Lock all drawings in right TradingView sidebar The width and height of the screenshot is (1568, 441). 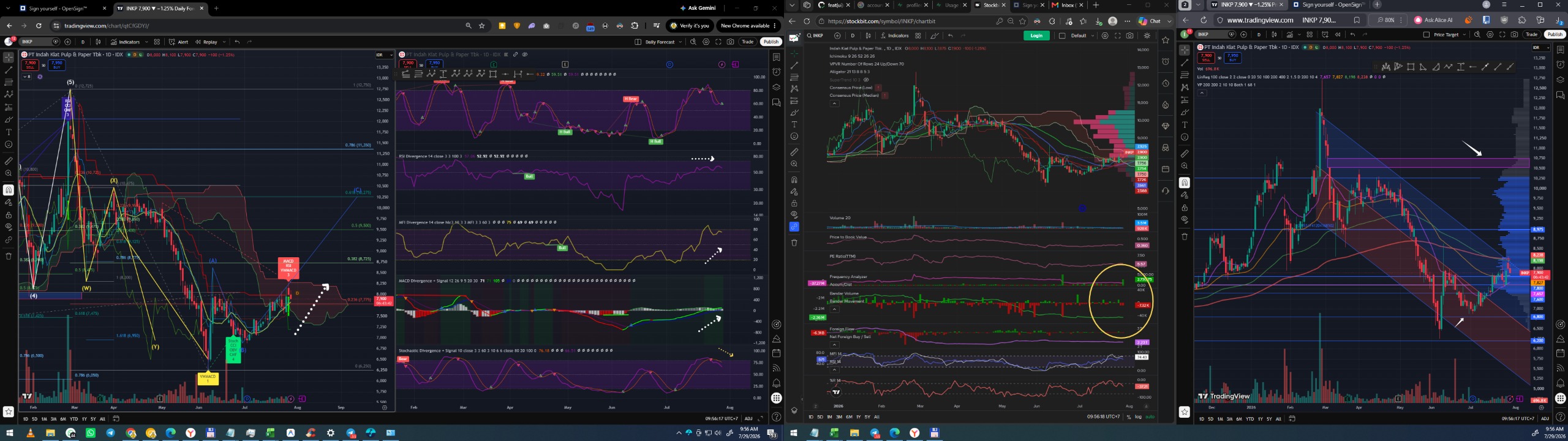1185,208
